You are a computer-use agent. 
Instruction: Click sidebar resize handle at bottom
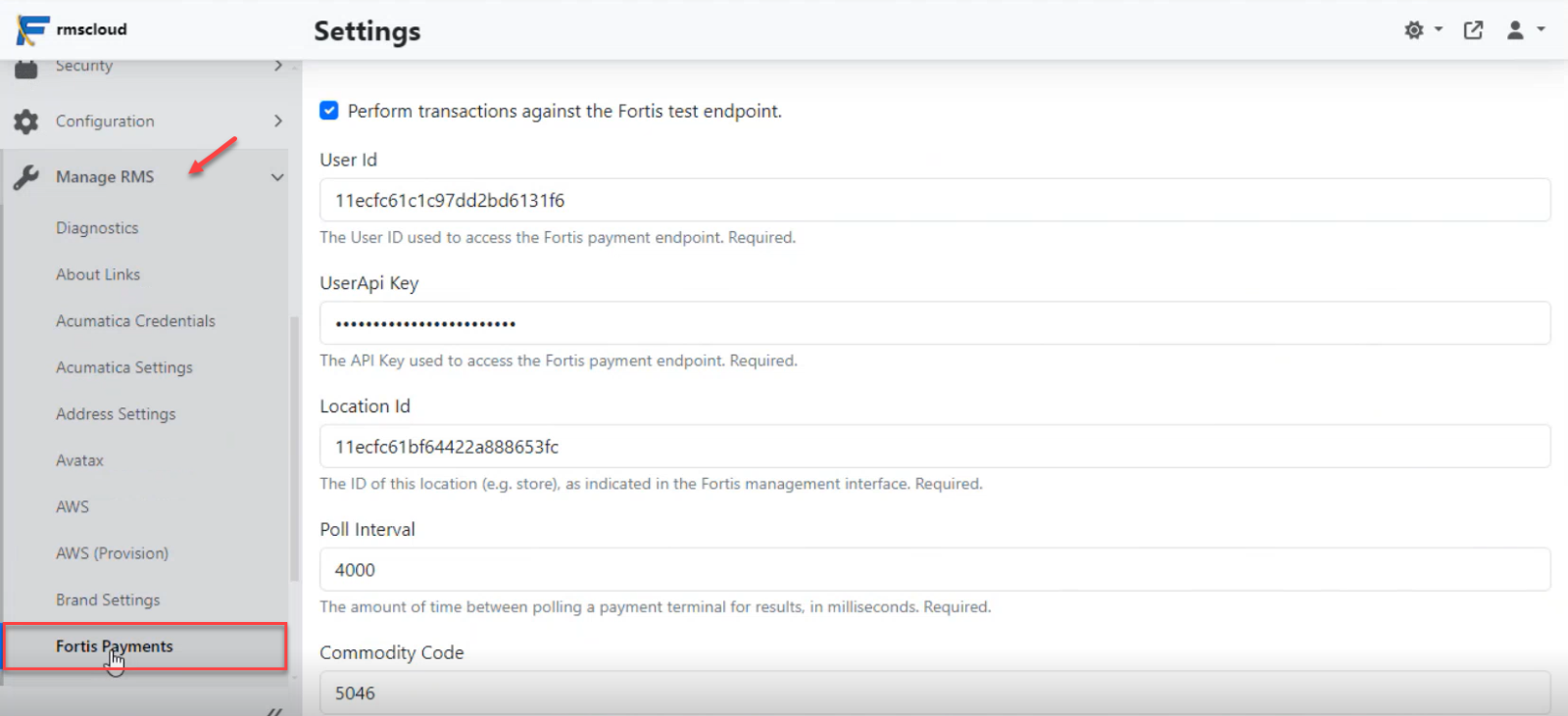(275, 710)
